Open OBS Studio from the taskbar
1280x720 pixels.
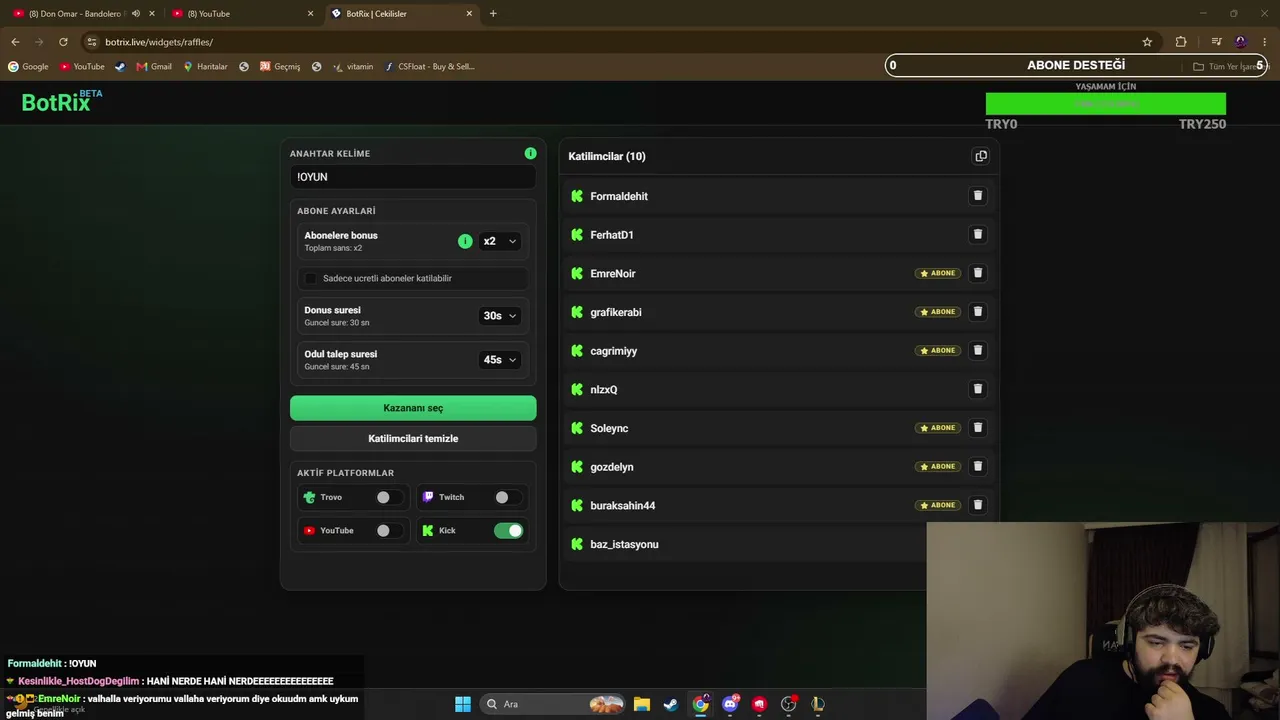(788, 704)
